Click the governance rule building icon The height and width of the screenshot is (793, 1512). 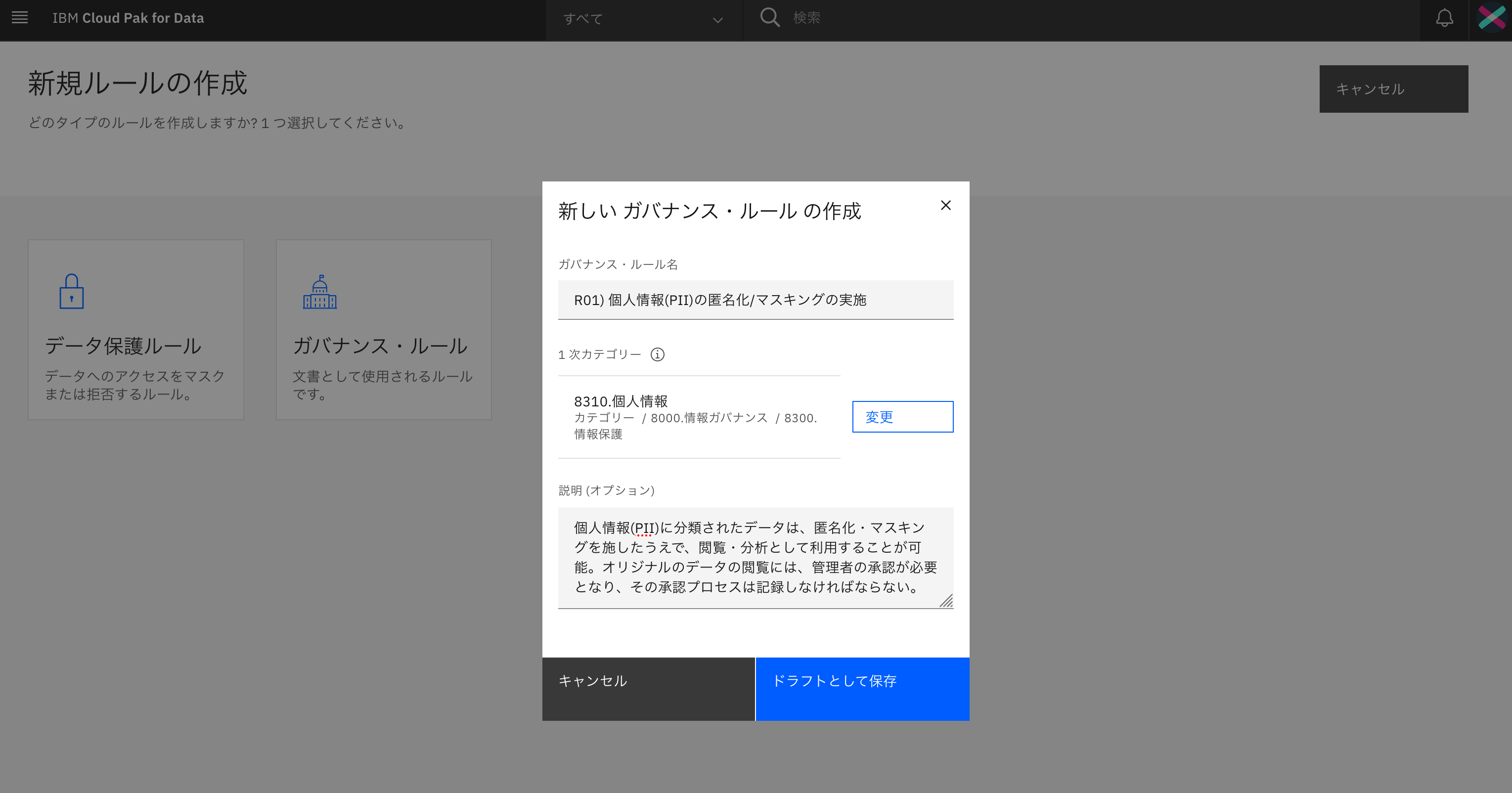[x=319, y=292]
